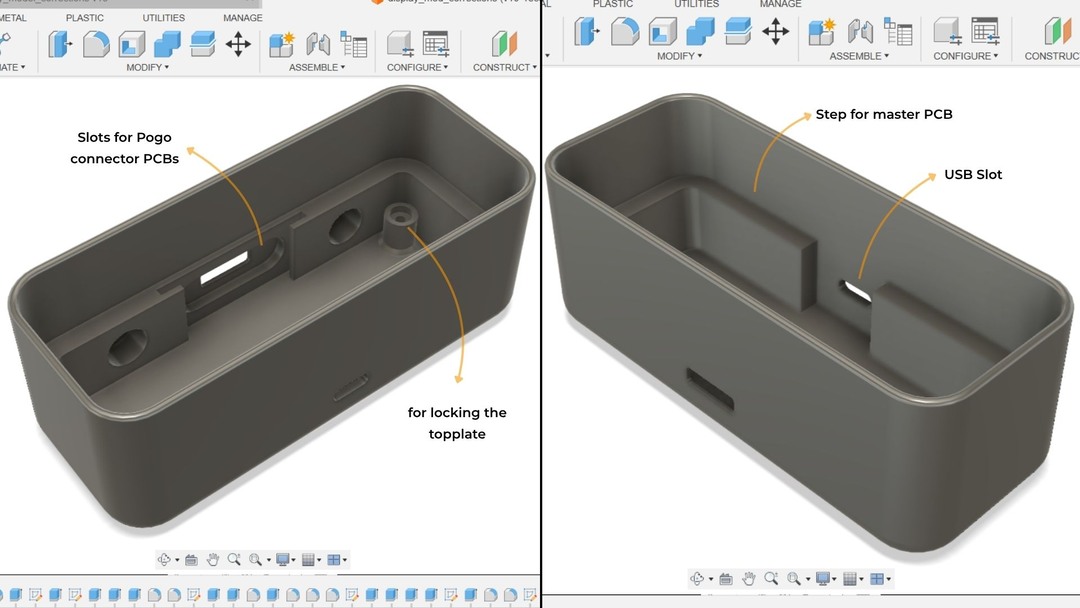Activate Zoom magnifier in right navigation bar

click(x=771, y=578)
